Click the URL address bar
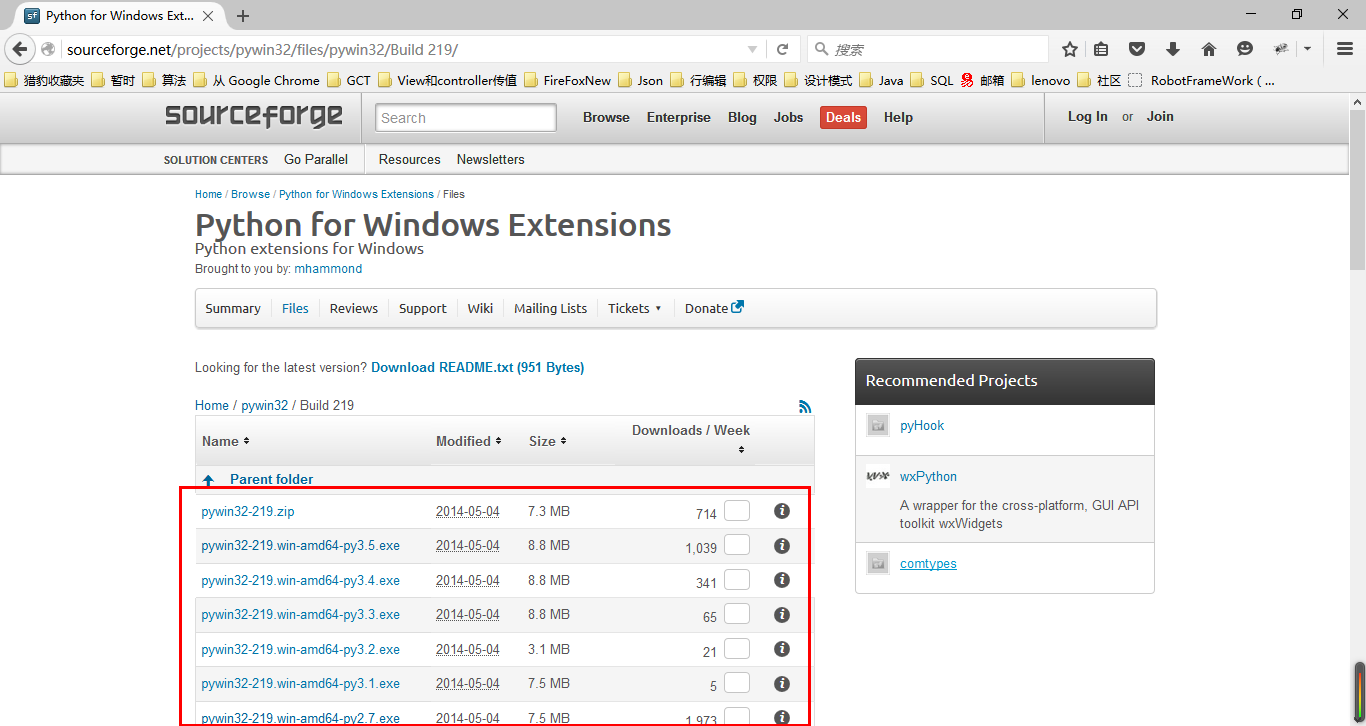Image resolution: width=1366 pixels, height=726 pixels. (404, 49)
